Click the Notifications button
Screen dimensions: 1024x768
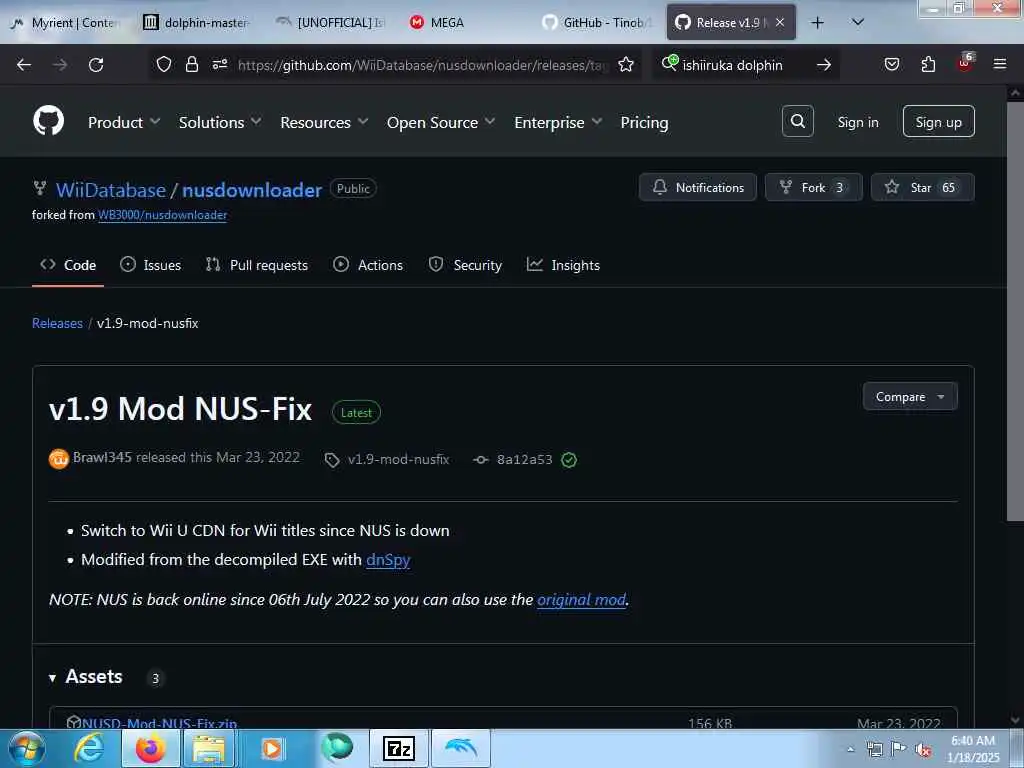click(x=697, y=187)
